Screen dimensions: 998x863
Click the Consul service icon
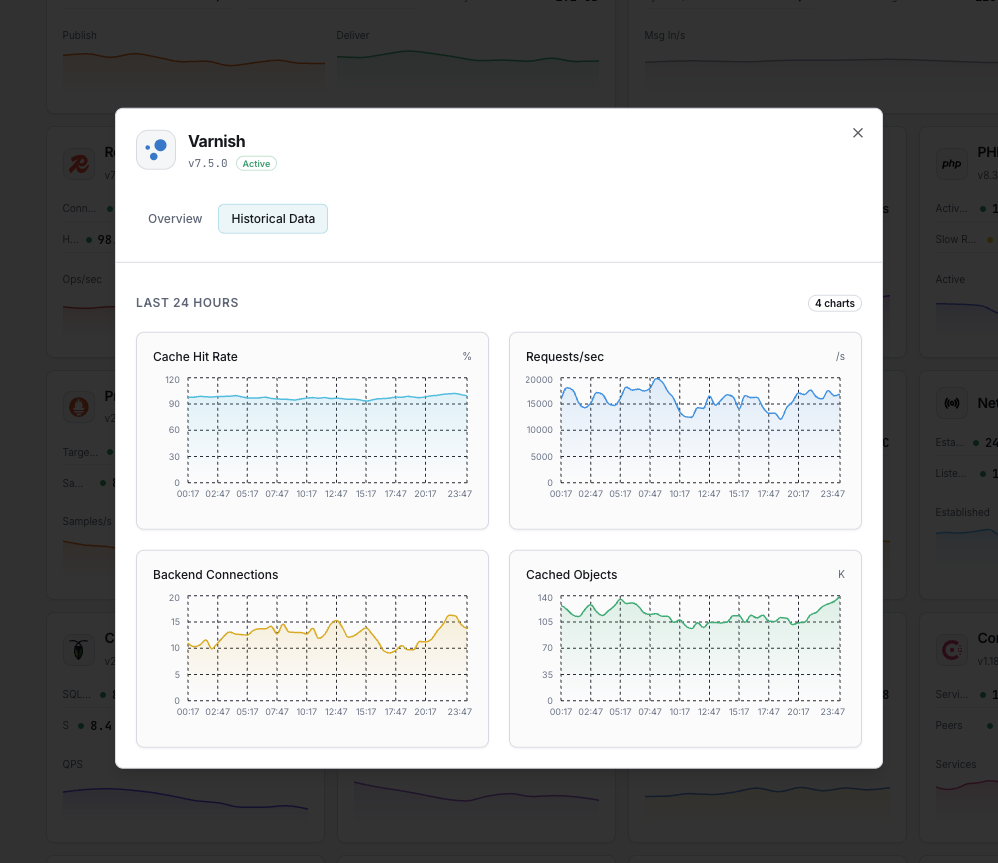pyautogui.click(x=952, y=650)
